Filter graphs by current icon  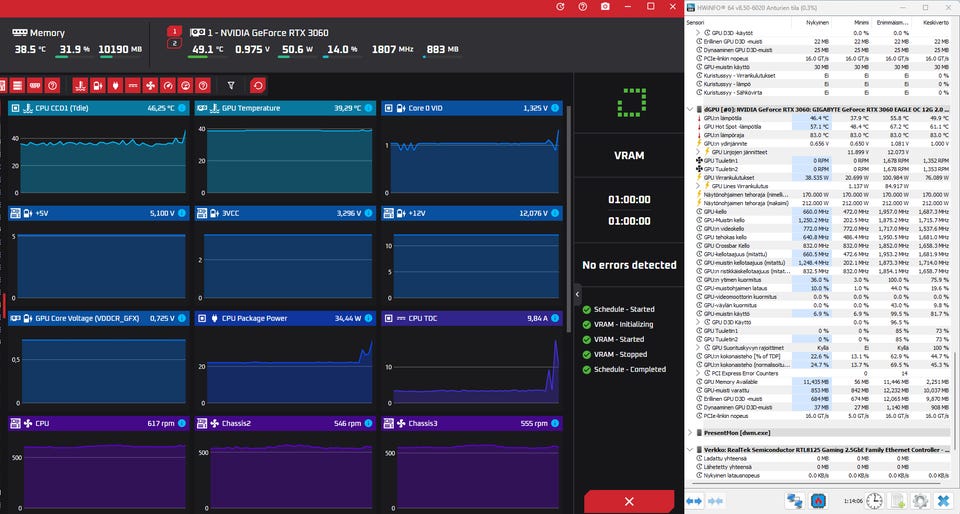(x=133, y=86)
